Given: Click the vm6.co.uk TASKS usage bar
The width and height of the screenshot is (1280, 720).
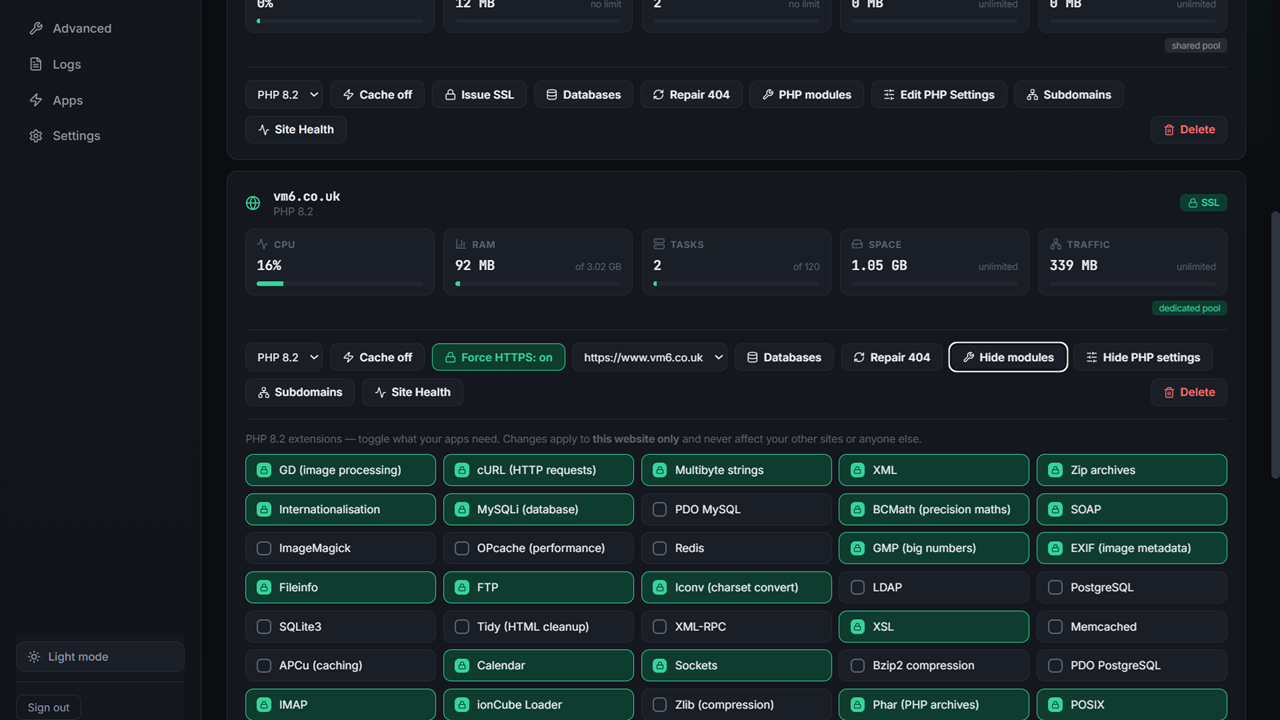Looking at the screenshot, I should coord(736,283).
